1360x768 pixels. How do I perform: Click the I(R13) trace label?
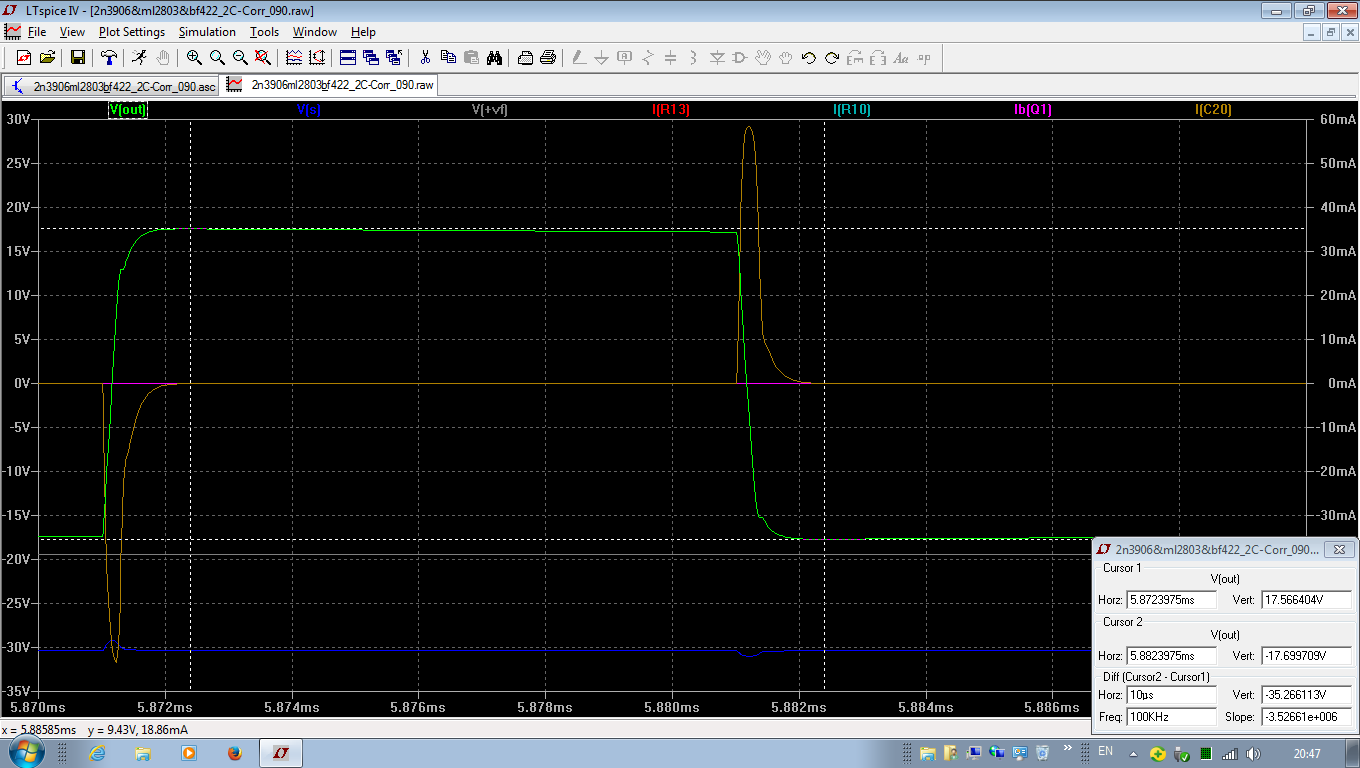pos(671,109)
